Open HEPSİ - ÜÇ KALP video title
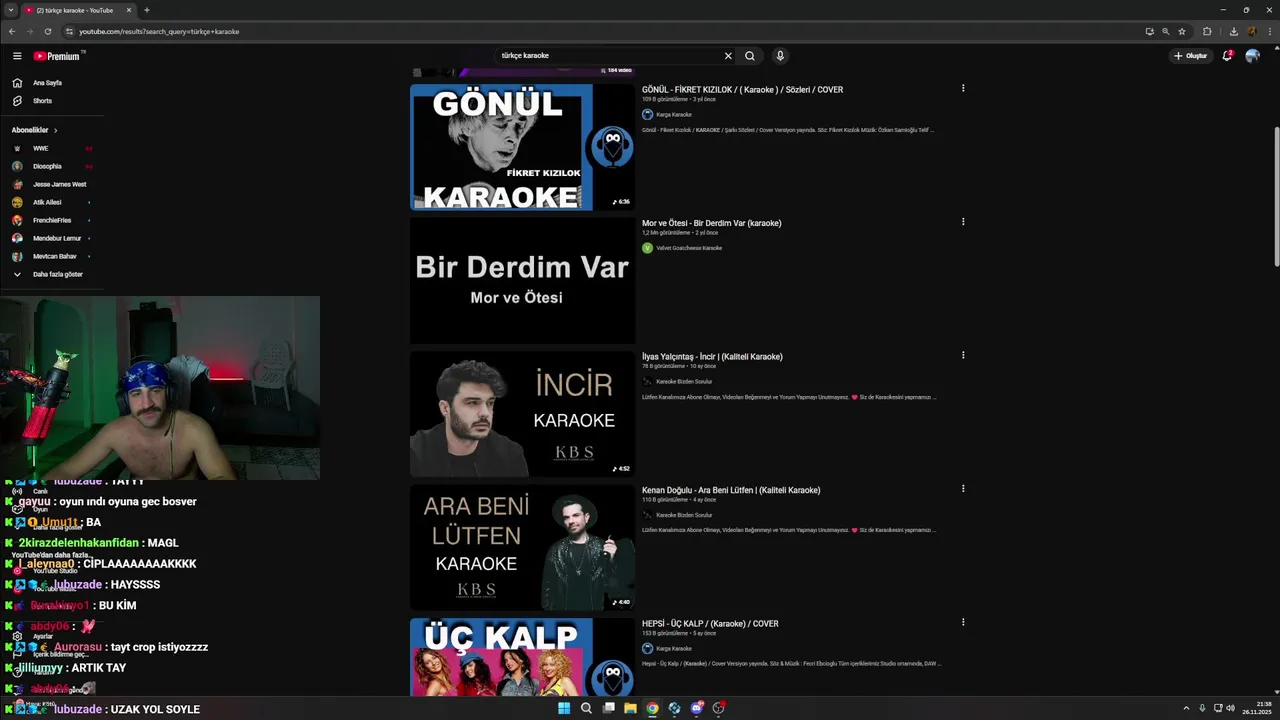1280x720 pixels. (710, 624)
